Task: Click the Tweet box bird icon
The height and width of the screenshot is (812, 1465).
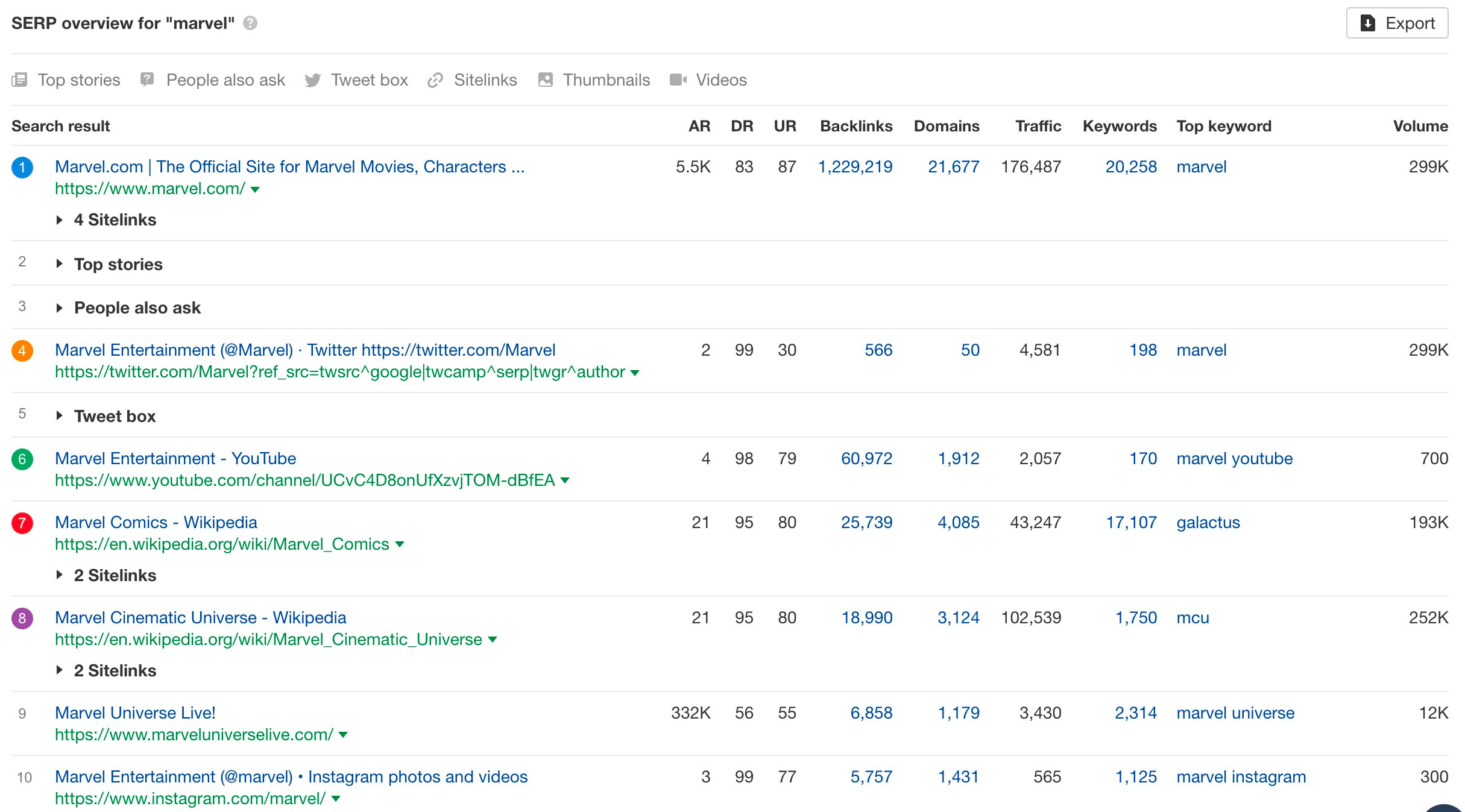Action: click(x=312, y=80)
